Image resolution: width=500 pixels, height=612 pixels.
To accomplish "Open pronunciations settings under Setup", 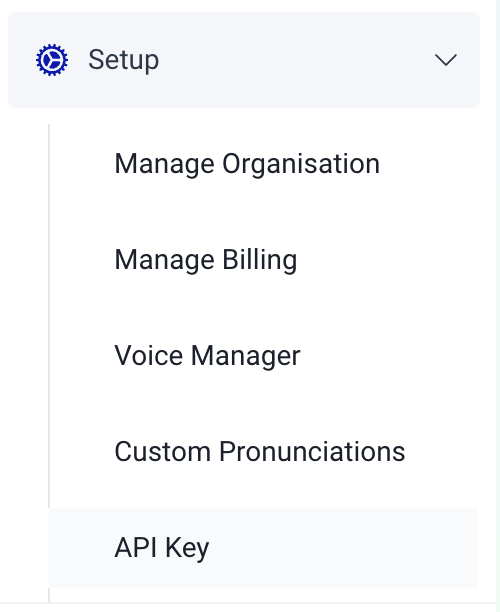I will (260, 452).
